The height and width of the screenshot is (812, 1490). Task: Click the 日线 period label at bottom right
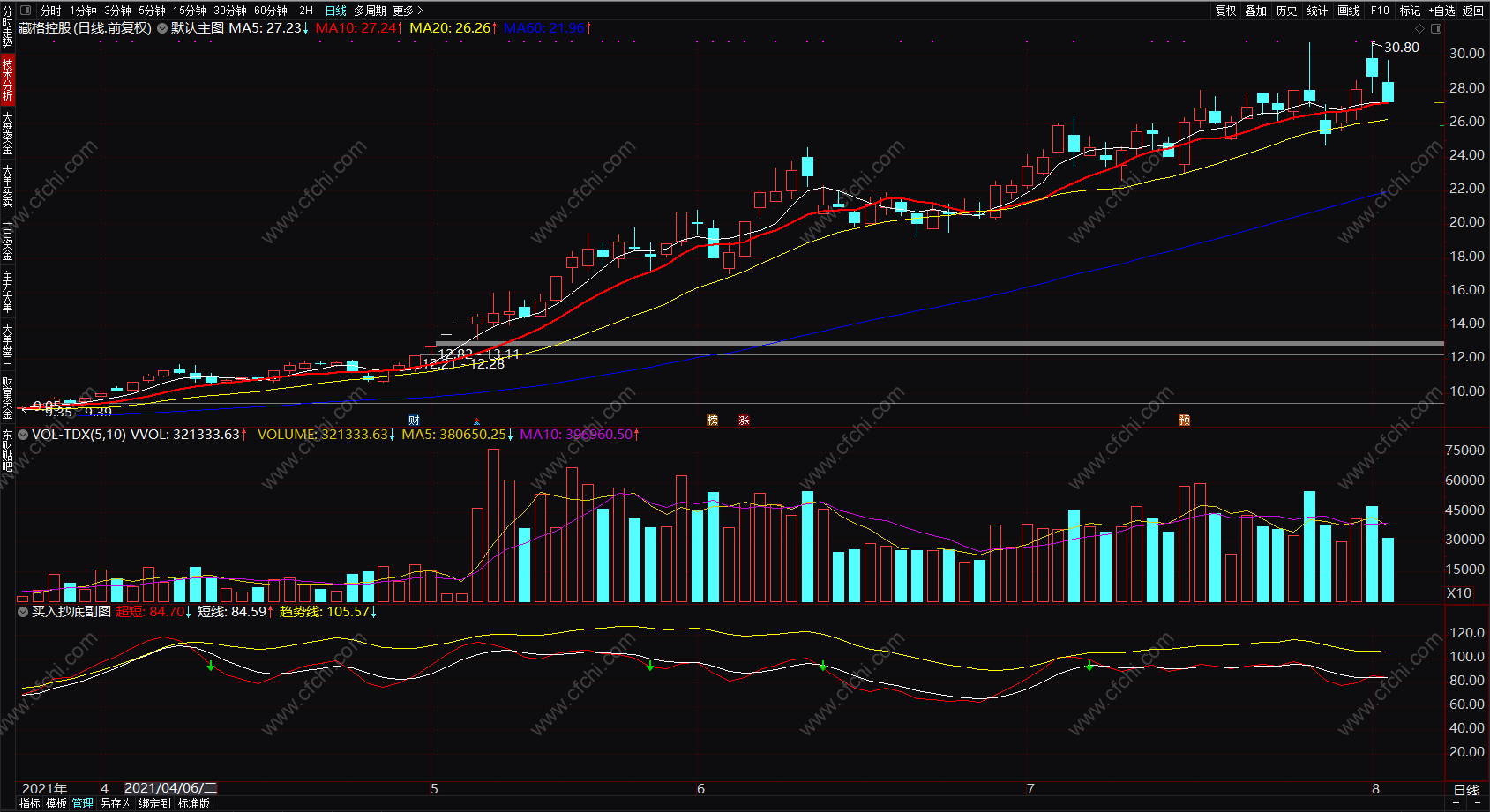(1466, 790)
